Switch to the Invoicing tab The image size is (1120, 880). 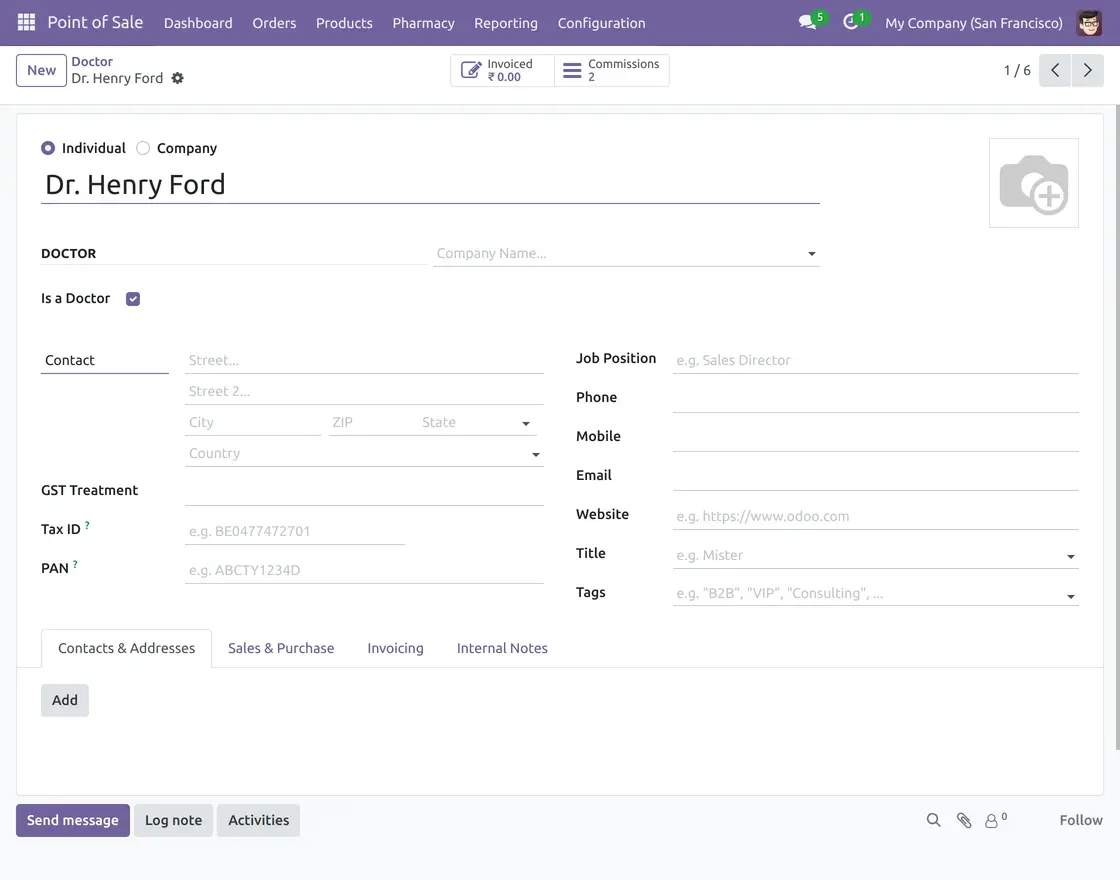[x=395, y=648]
